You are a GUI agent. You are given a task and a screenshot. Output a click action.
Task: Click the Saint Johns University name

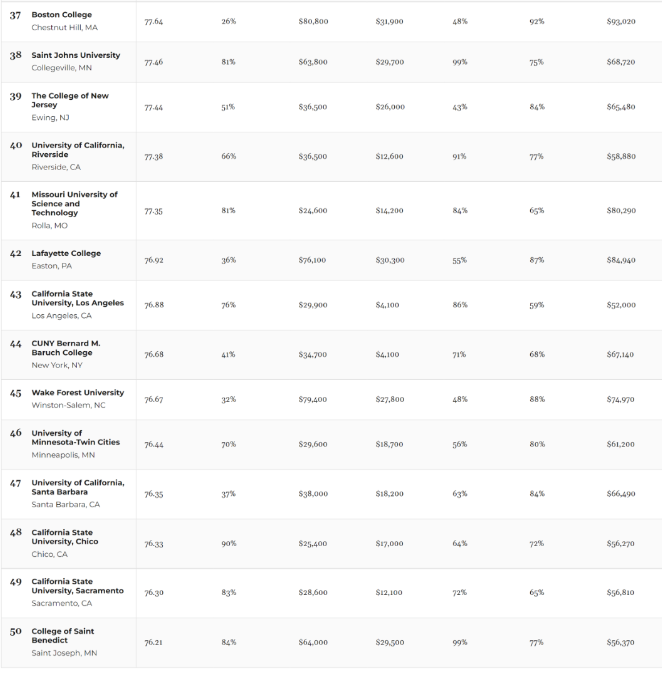pos(75,55)
